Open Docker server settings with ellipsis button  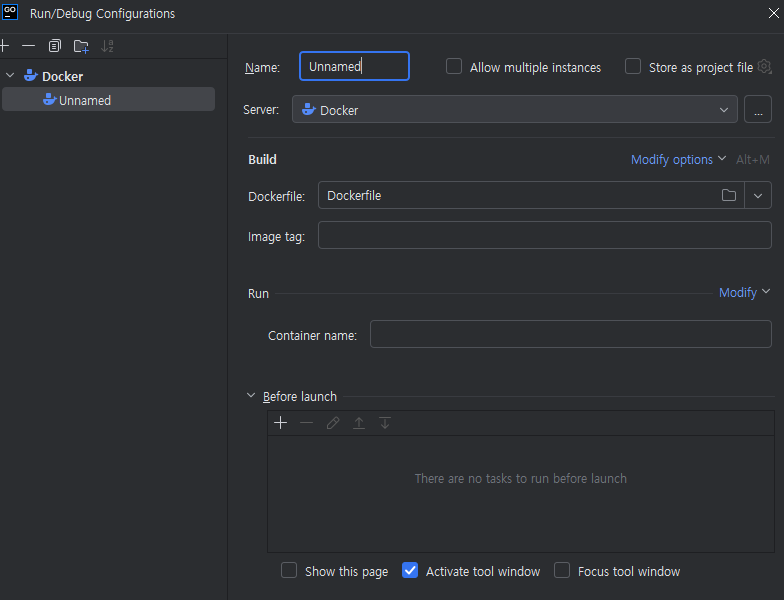tap(758, 109)
